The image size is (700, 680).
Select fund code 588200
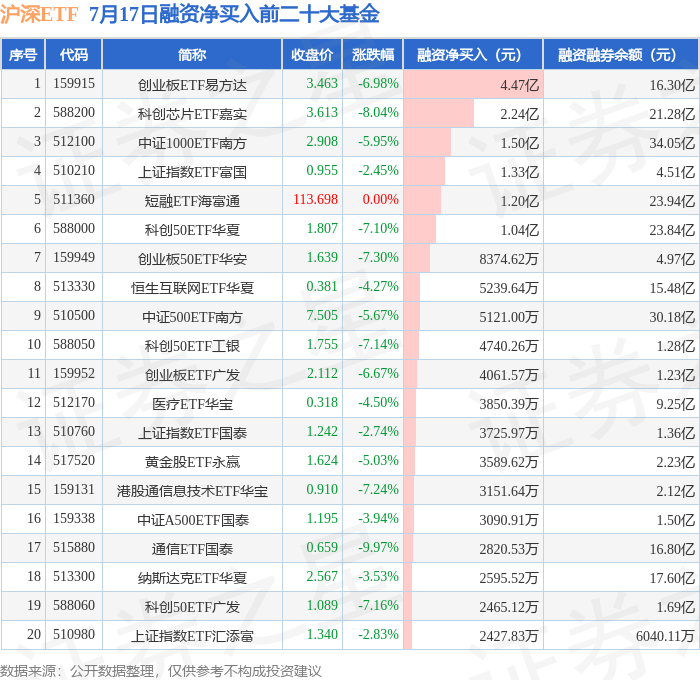coord(74,113)
